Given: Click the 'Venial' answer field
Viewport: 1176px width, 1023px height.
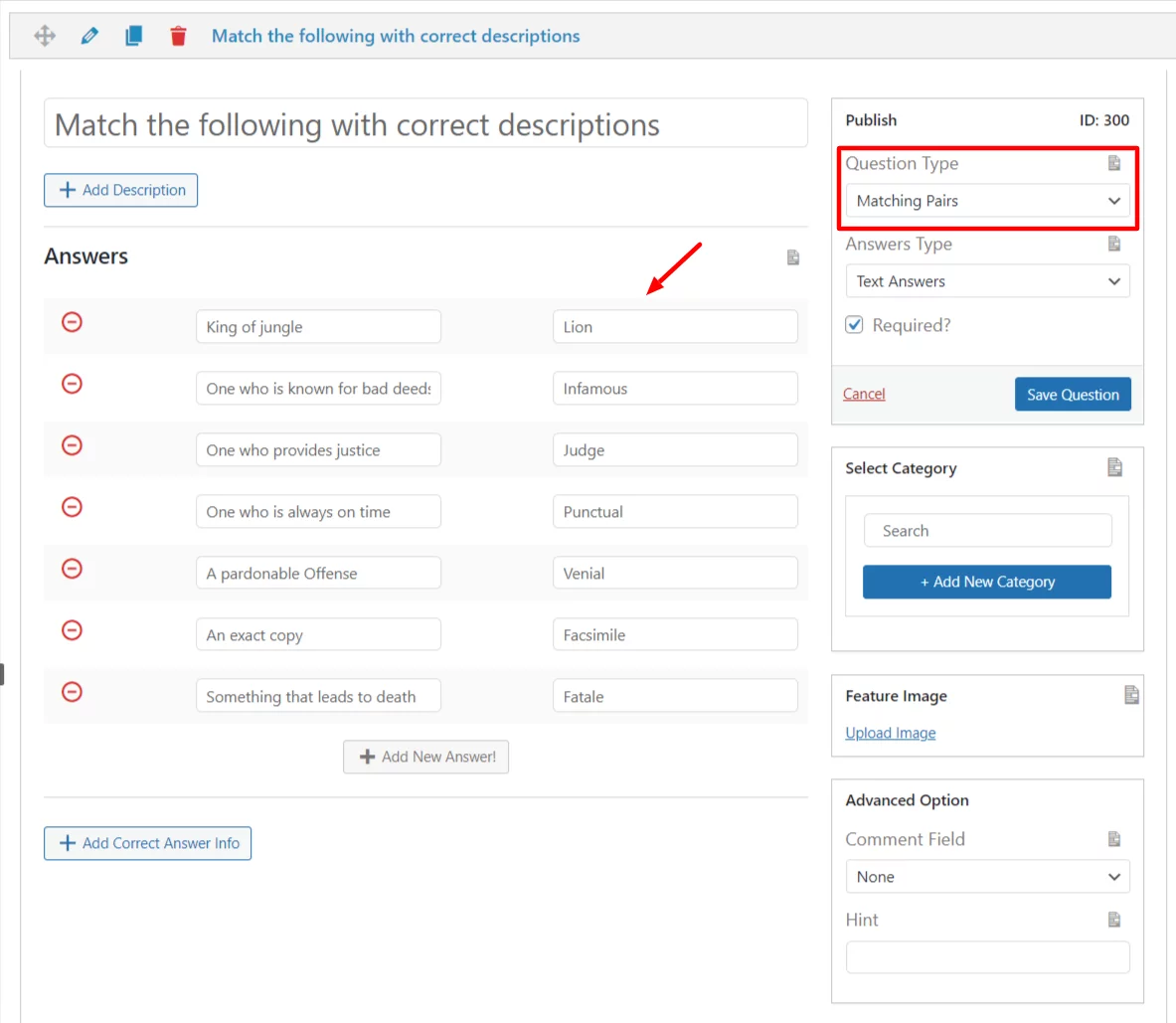Looking at the screenshot, I should 675,573.
